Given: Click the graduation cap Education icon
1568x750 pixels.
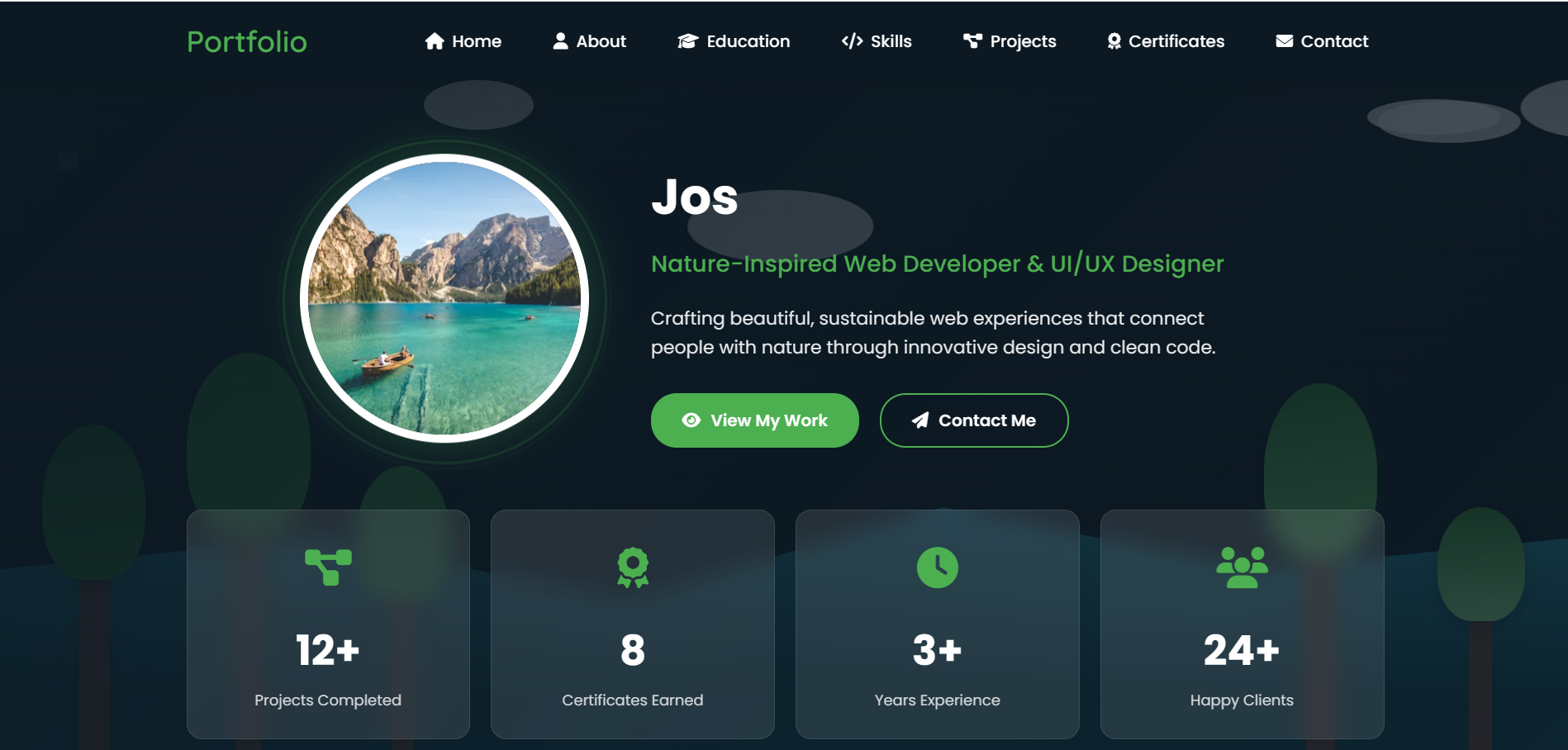Looking at the screenshot, I should [x=687, y=41].
